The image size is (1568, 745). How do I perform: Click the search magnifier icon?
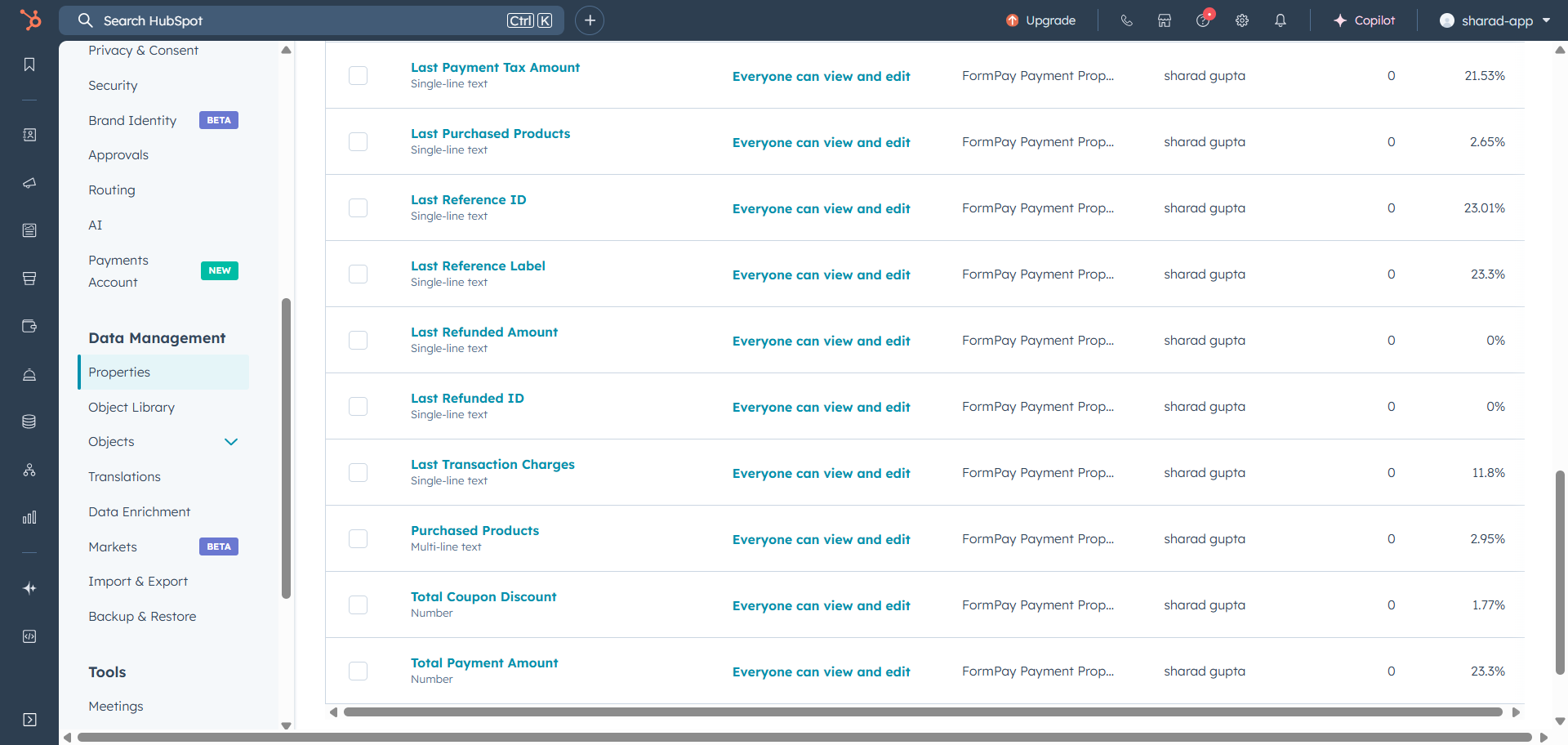[x=86, y=20]
